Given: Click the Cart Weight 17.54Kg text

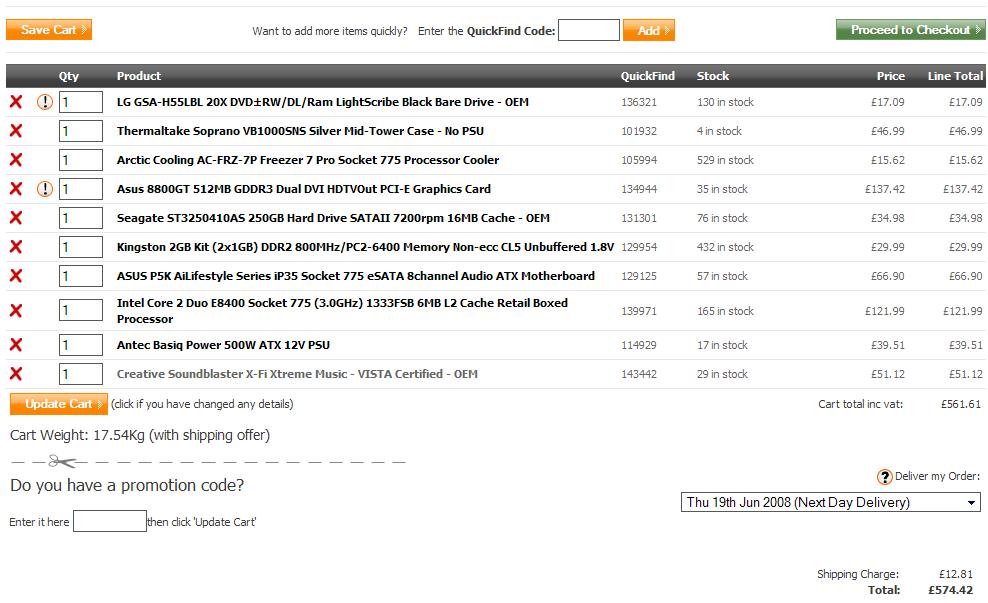Looking at the screenshot, I should pyautogui.click(x=140, y=435).
